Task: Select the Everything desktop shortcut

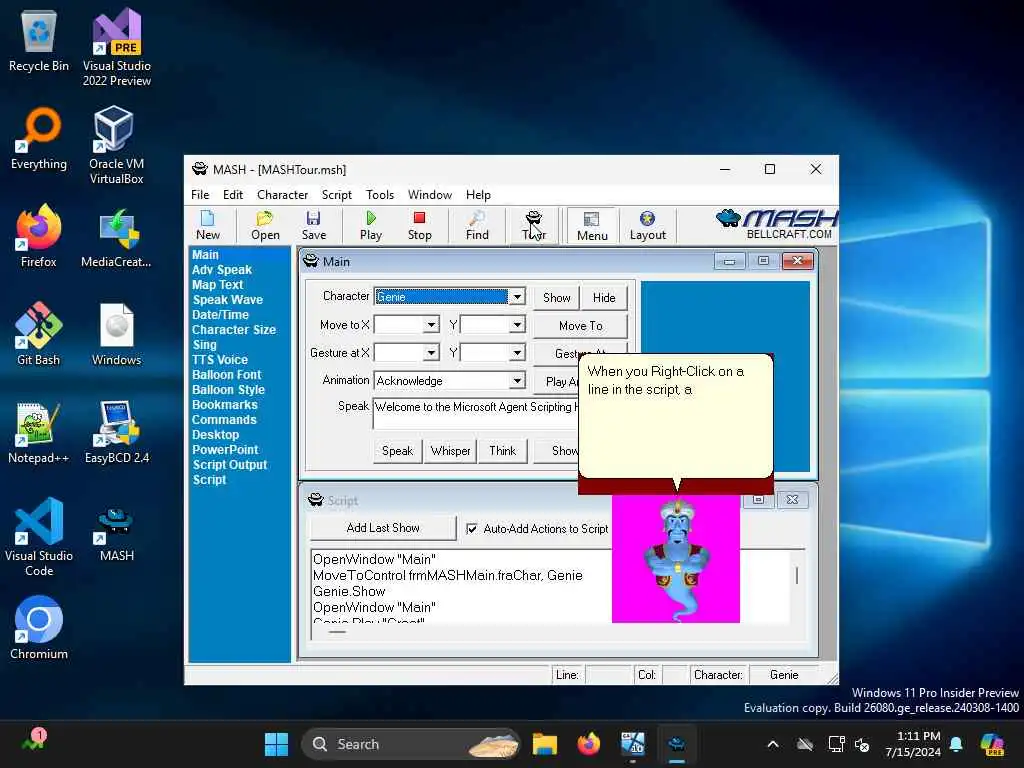Action: 39,139
